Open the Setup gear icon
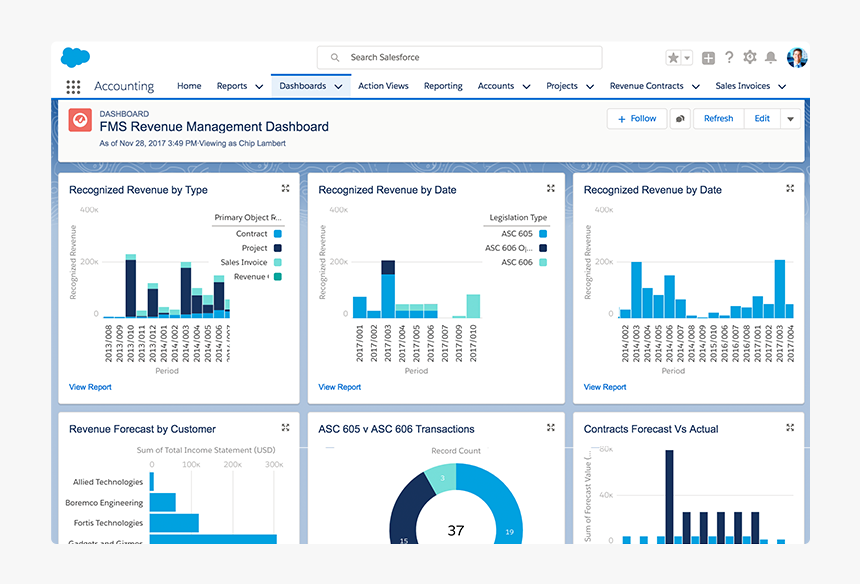 point(750,57)
